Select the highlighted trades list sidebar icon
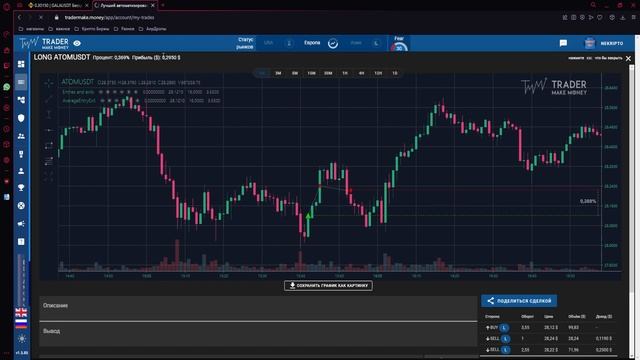Image resolution: width=640 pixels, height=360 pixels. point(21,82)
